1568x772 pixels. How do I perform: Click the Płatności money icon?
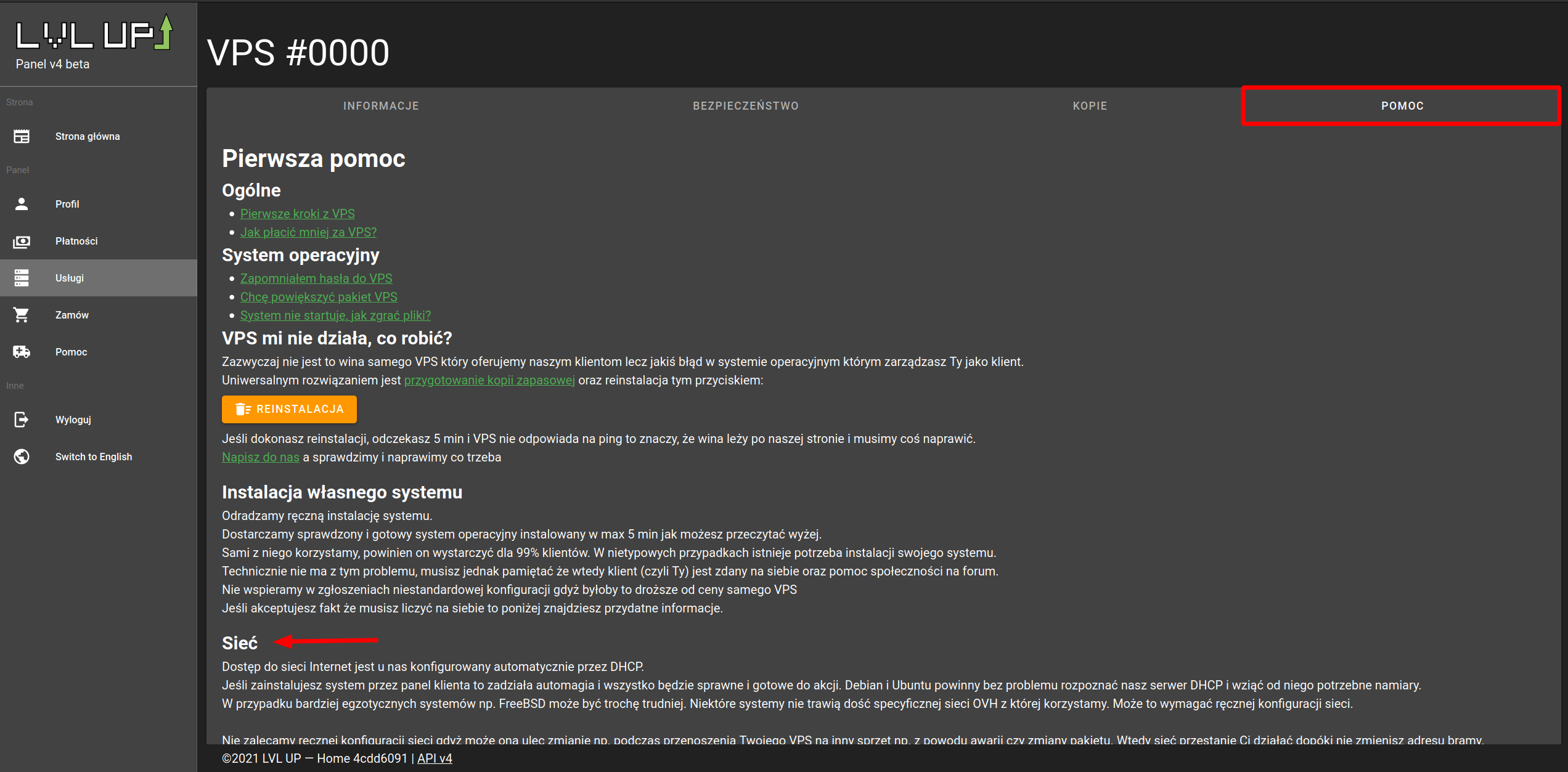(22, 241)
